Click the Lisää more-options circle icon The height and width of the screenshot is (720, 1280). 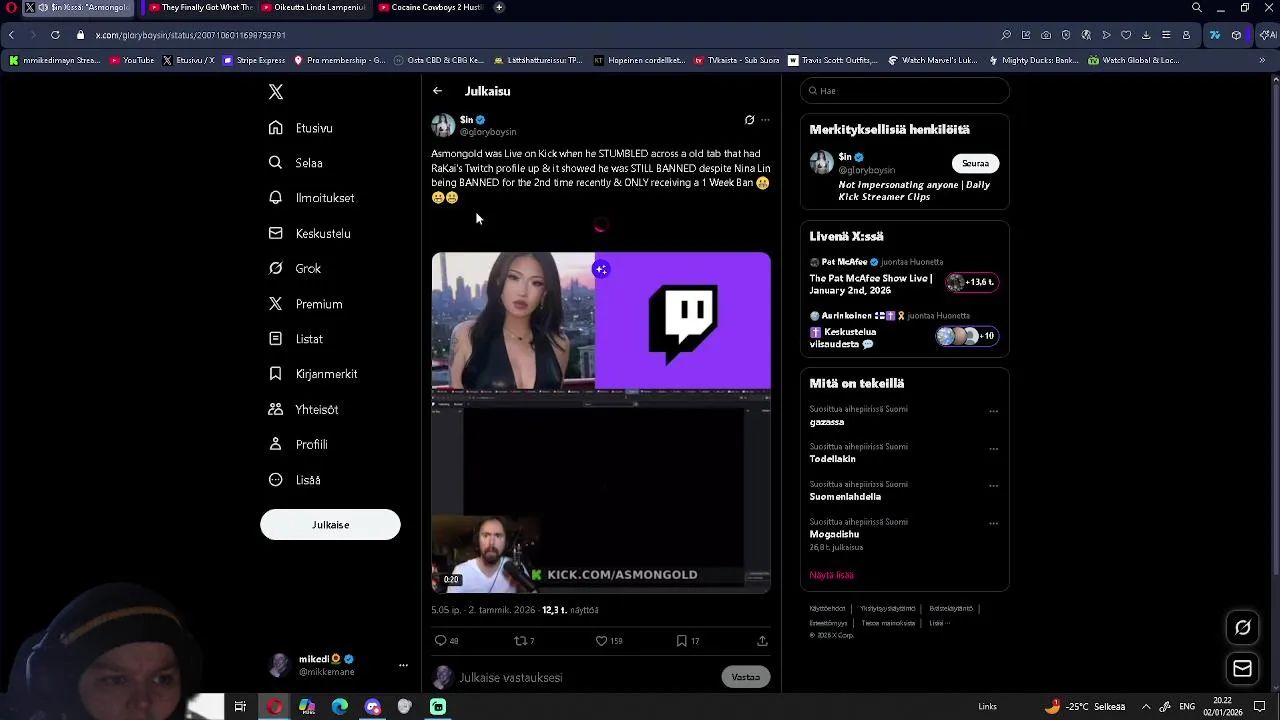click(275, 480)
